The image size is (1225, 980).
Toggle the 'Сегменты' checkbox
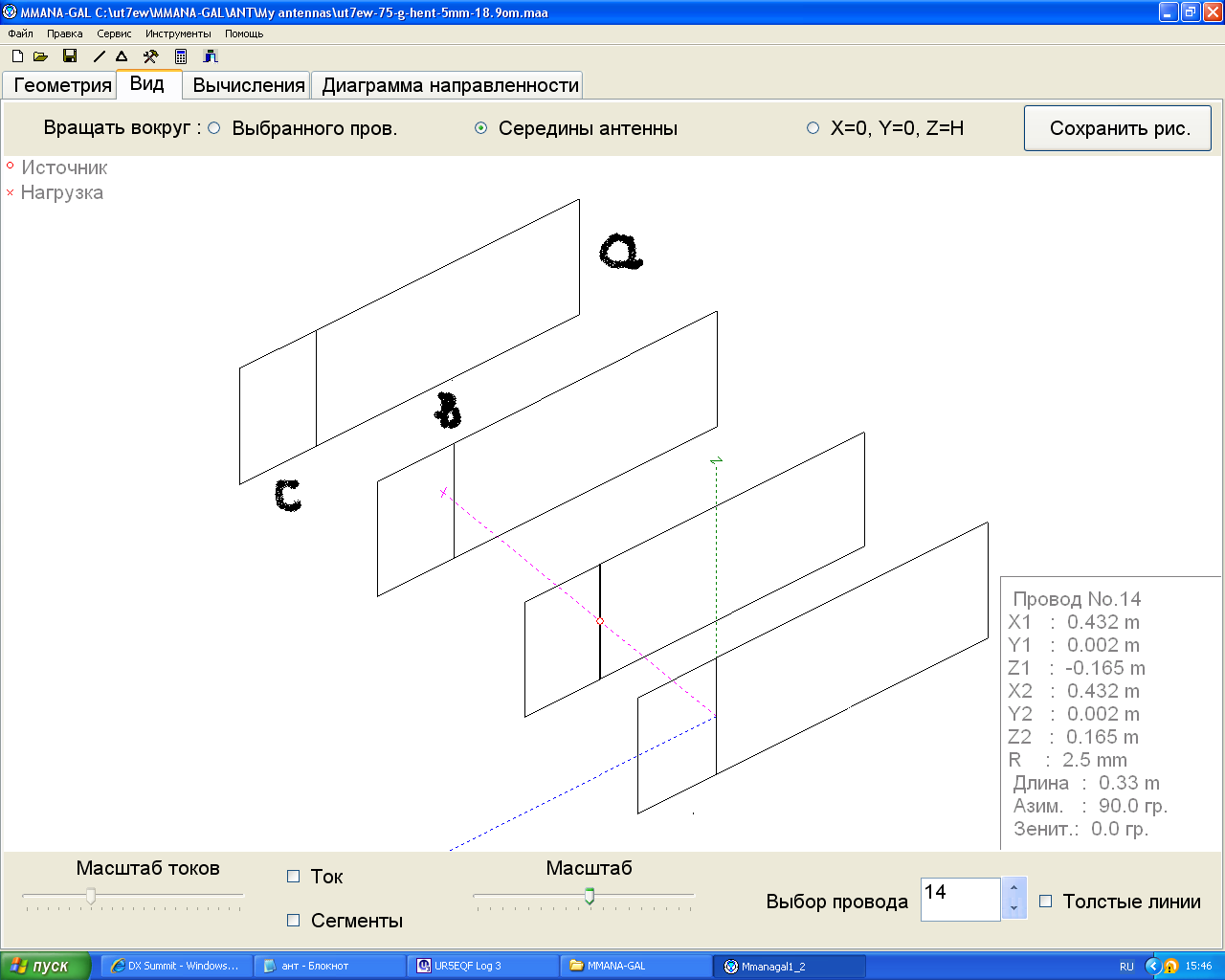coord(294,921)
